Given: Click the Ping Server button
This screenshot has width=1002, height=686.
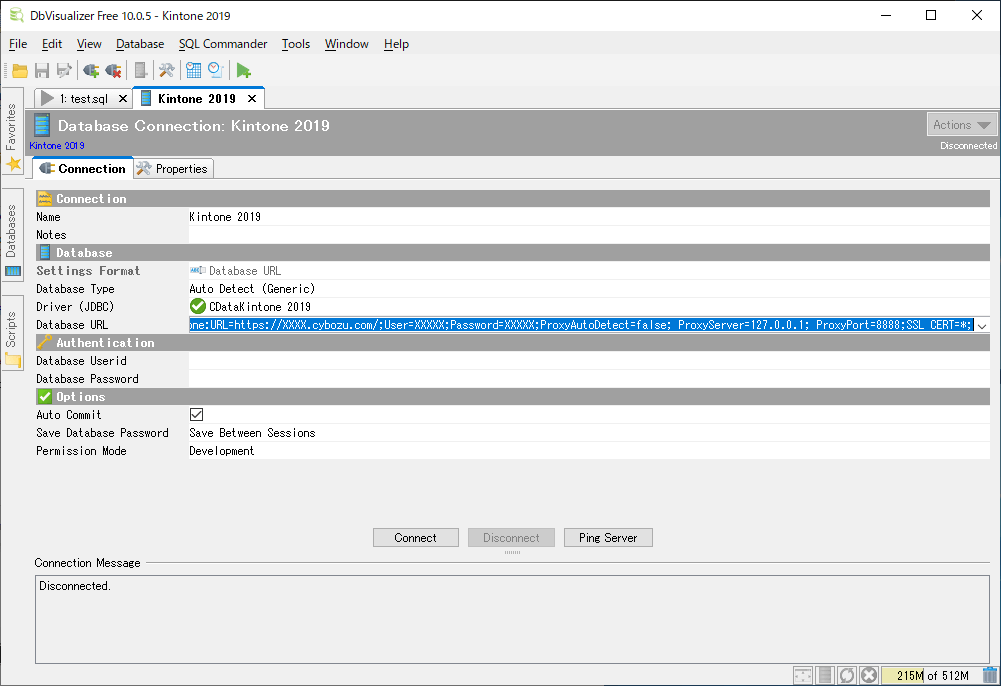Looking at the screenshot, I should 608,538.
